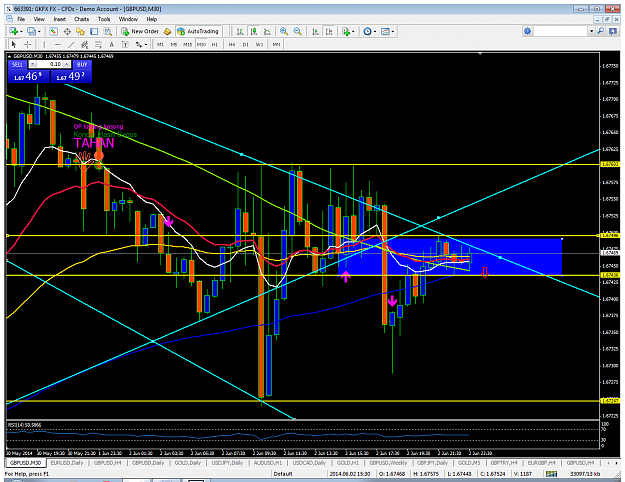625x482 pixels.
Task: Switch to the GOLD,H1 chart tab
Action: point(348,463)
